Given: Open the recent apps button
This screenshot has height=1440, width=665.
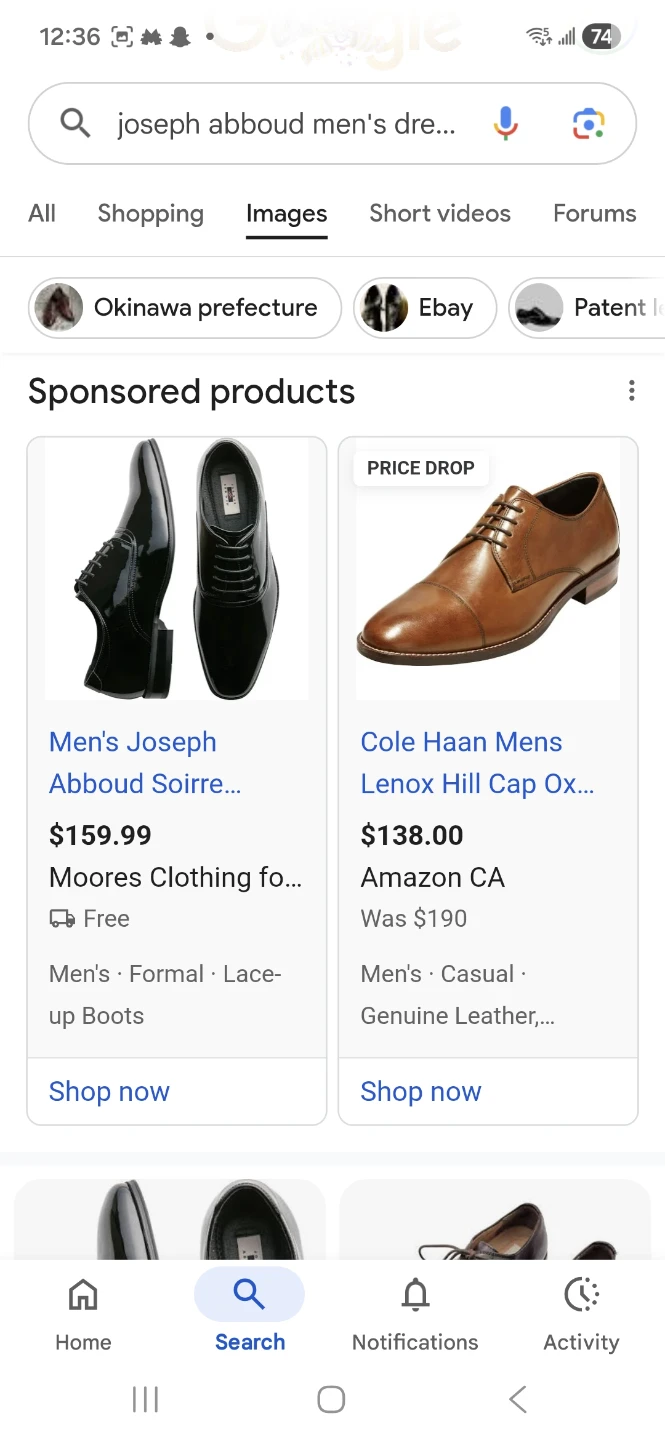Looking at the screenshot, I should pos(145,1400).
